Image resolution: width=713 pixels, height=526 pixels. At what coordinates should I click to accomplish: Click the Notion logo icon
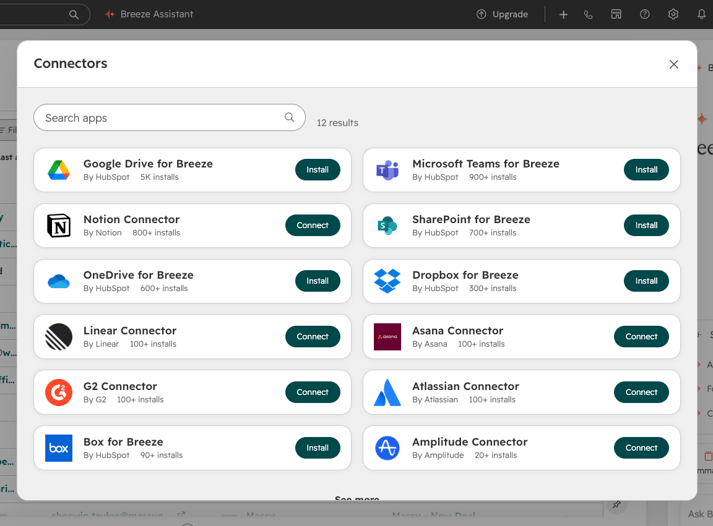(59, 225)
